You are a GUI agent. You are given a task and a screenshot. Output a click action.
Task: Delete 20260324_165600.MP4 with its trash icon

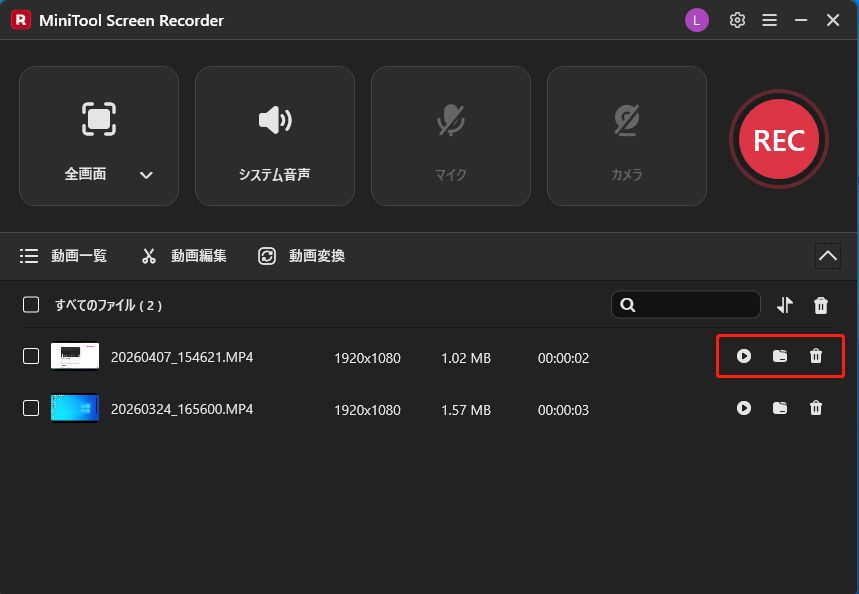[x=816, y=408]
